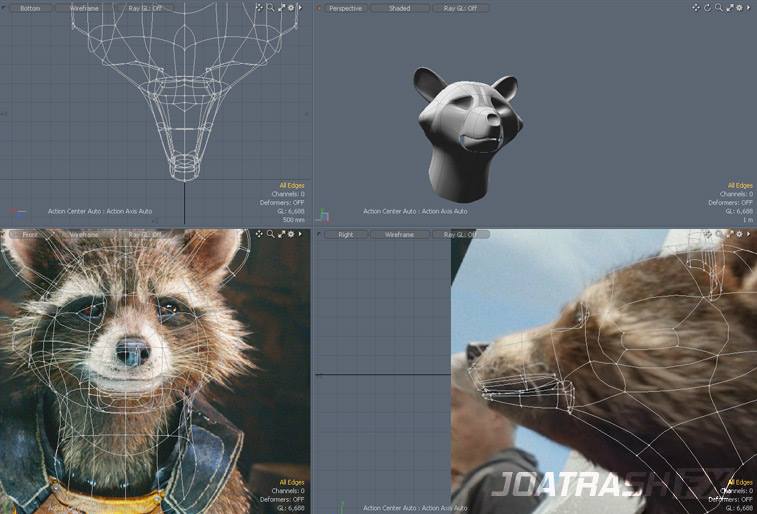Click 'All Edges' label in Bottom viewport
Viewport: 757px width, 514px height.
click(x=292, y=185)
